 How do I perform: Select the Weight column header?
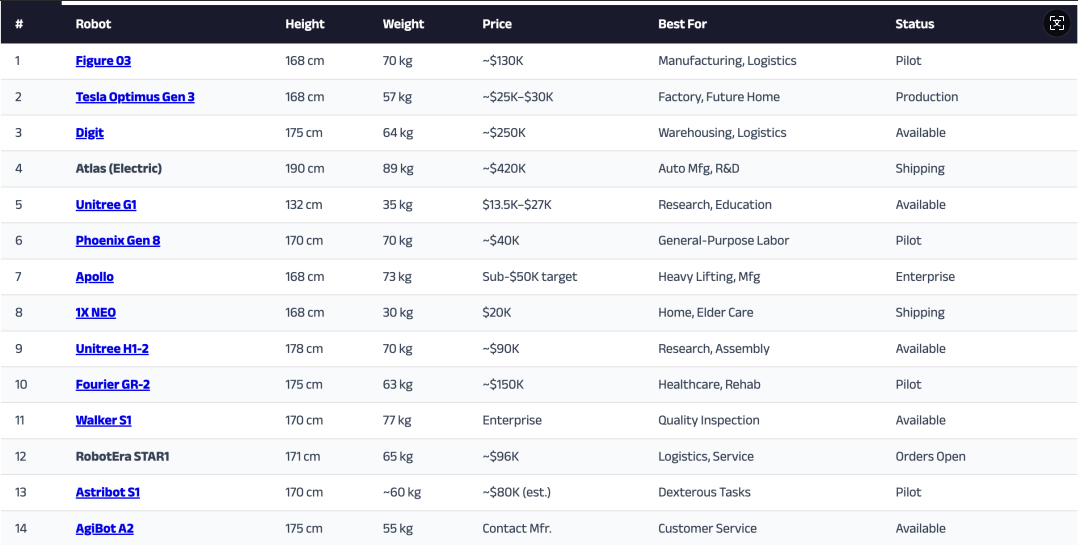click(x=403, y=24)
